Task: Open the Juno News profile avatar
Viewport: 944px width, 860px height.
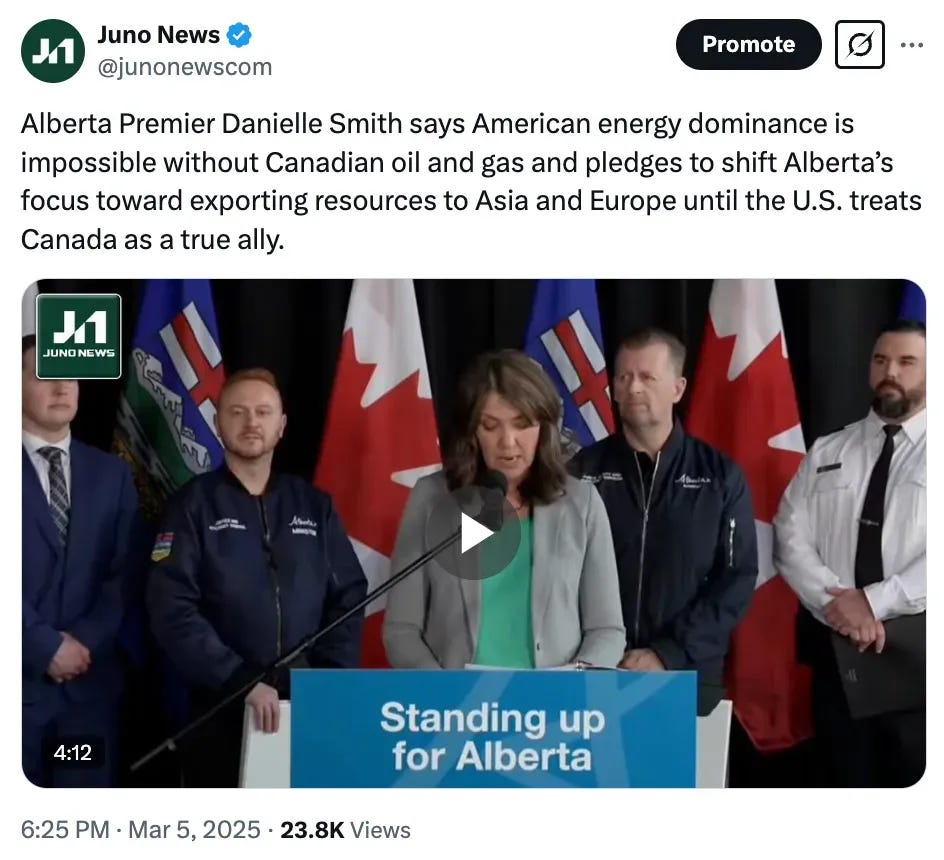Action: pos(53,51)
